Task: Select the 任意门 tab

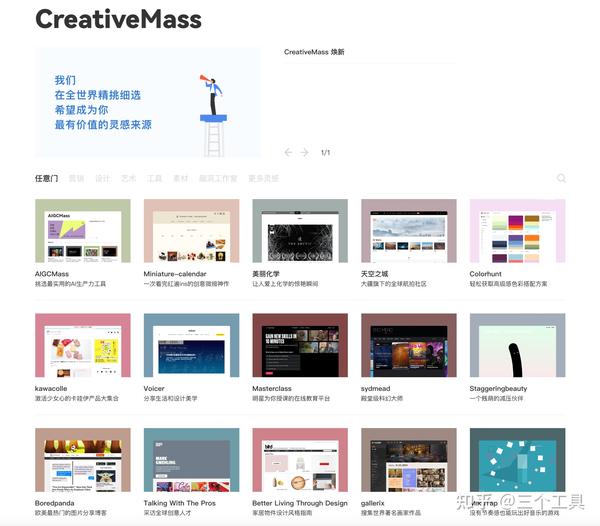Action: coord(46,178)
